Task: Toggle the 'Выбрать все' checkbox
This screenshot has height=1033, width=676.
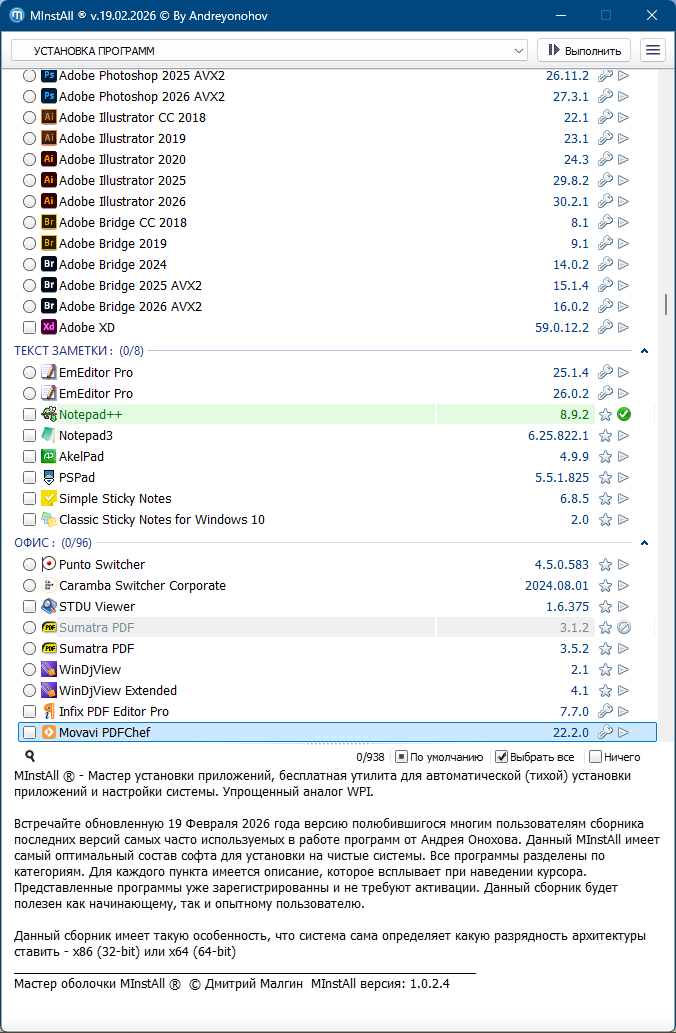Action: (x=502, y=757)
